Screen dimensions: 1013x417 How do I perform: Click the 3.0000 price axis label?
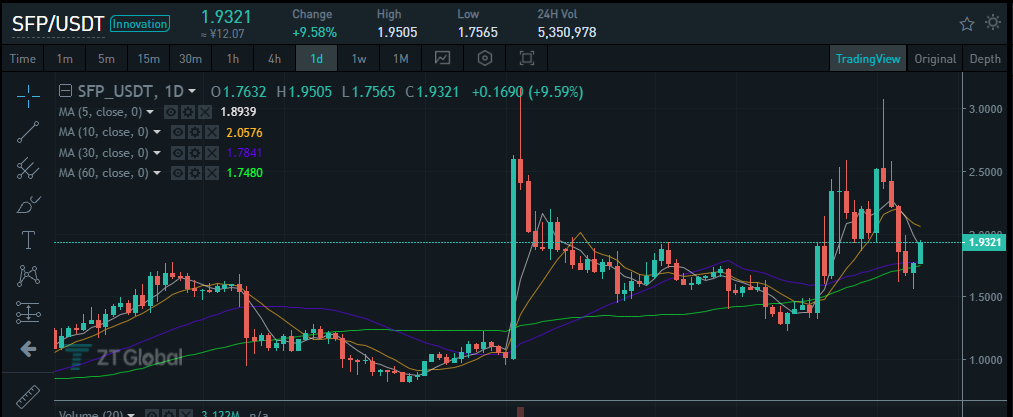click(985, 109)
